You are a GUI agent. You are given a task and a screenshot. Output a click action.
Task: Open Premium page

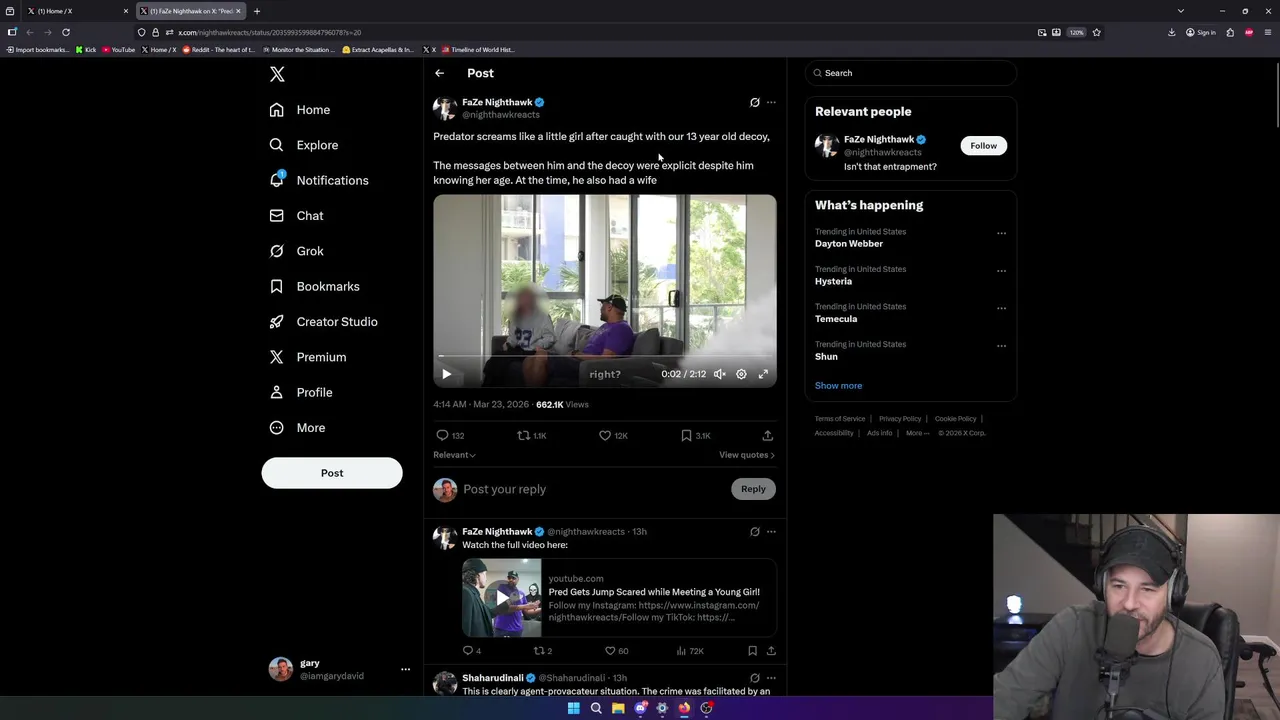(x=308, y=357)
